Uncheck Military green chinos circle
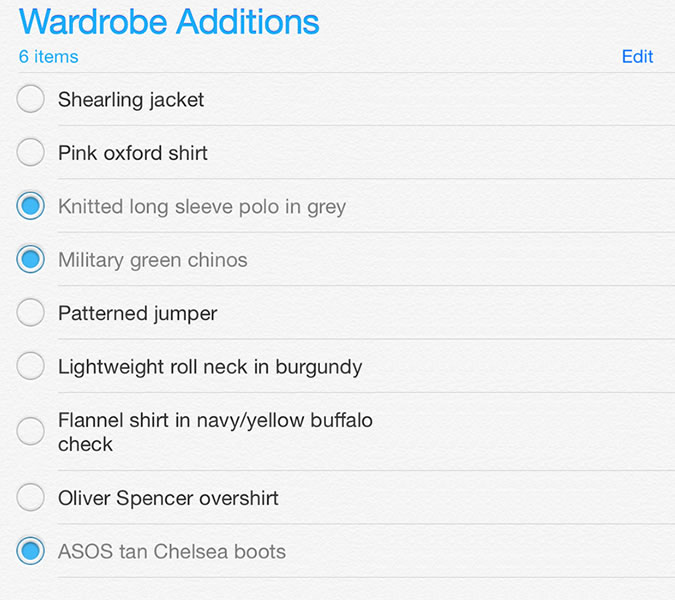This screenshot has height=600, width=675. [30, 259]
